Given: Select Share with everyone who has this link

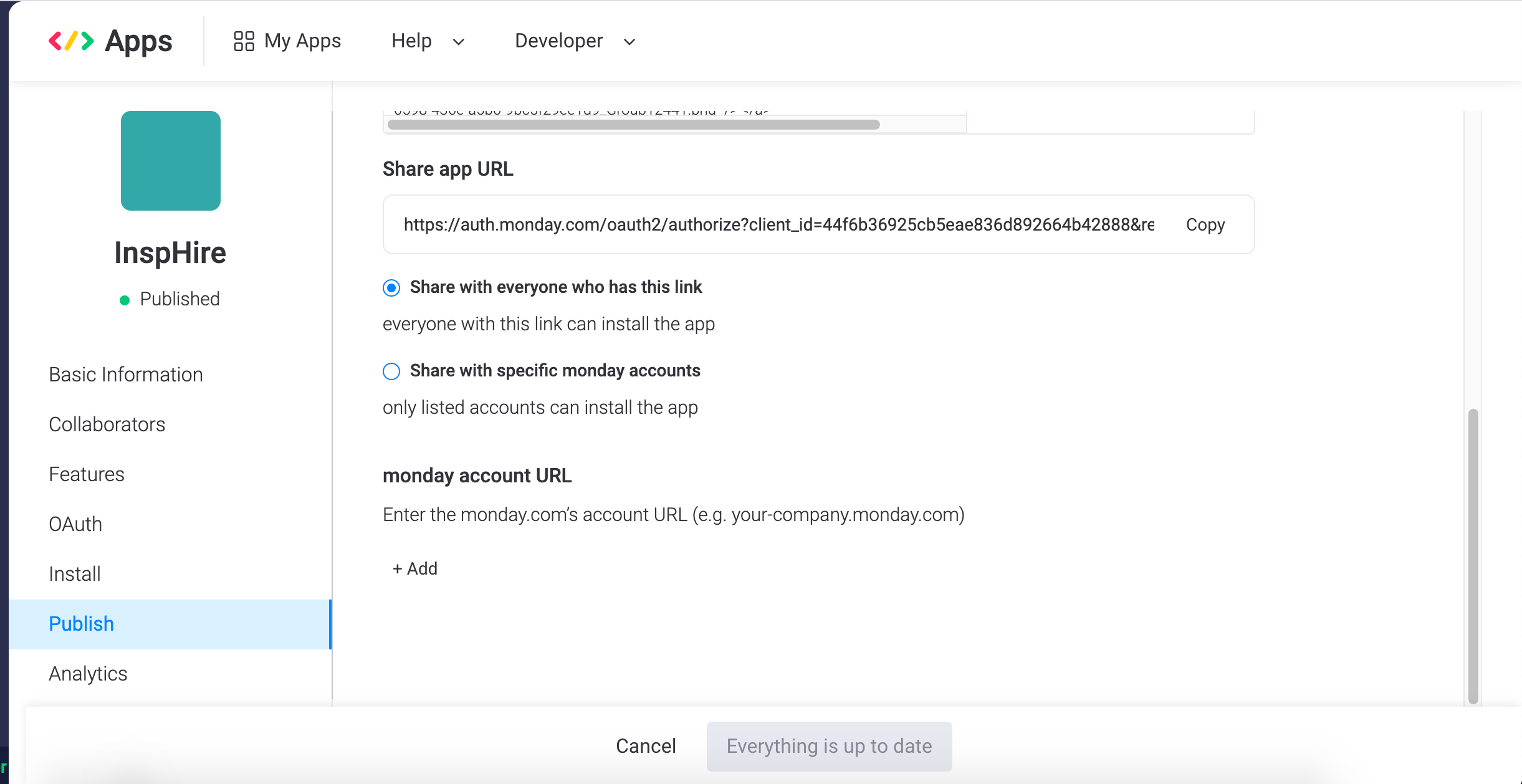Looking at the screenshot, I should click(x=391, y=287).
